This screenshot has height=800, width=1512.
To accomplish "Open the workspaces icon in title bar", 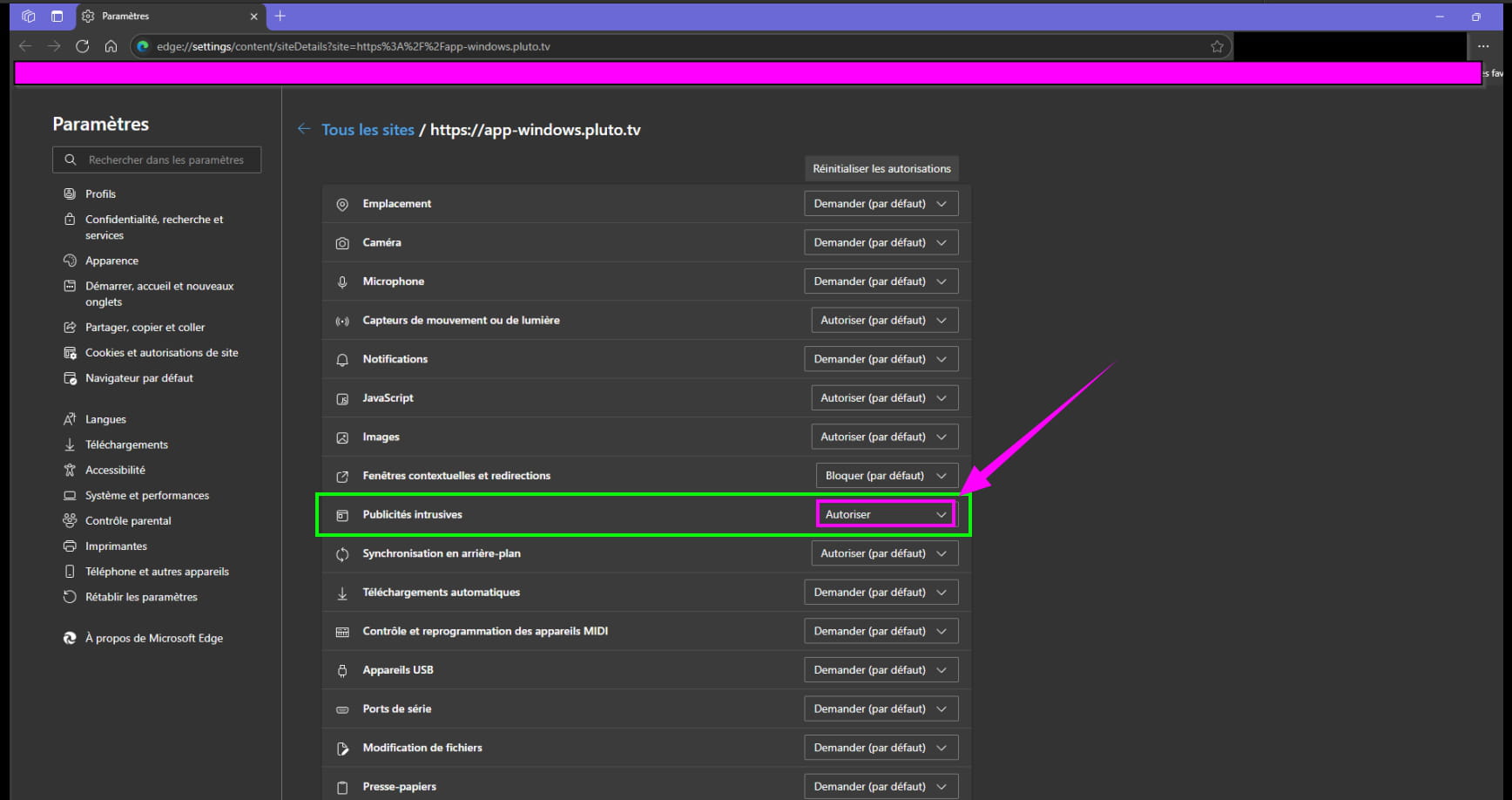I will tap(29, 16).
